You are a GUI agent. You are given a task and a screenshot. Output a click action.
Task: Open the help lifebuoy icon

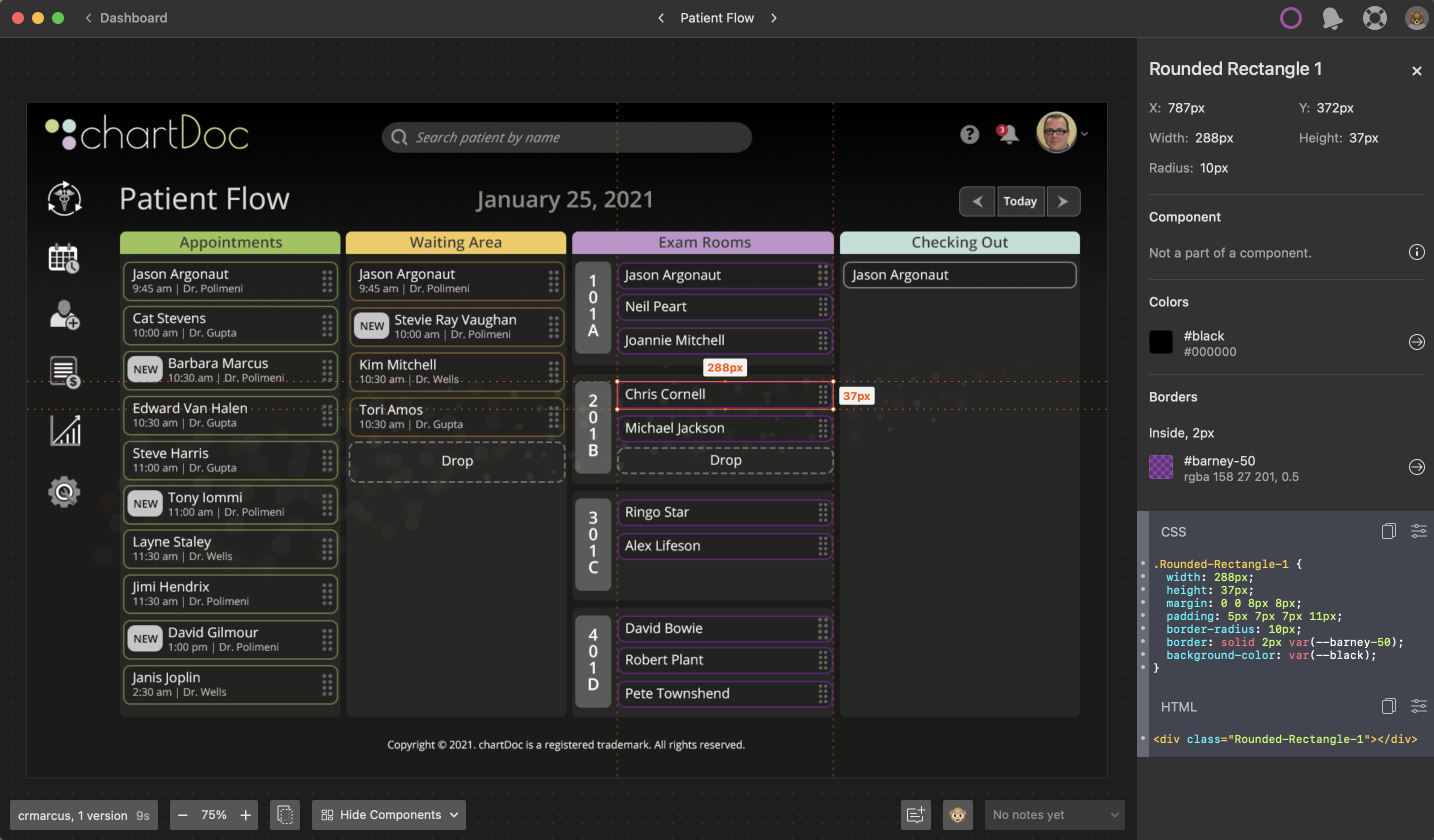click(1374, 18)
